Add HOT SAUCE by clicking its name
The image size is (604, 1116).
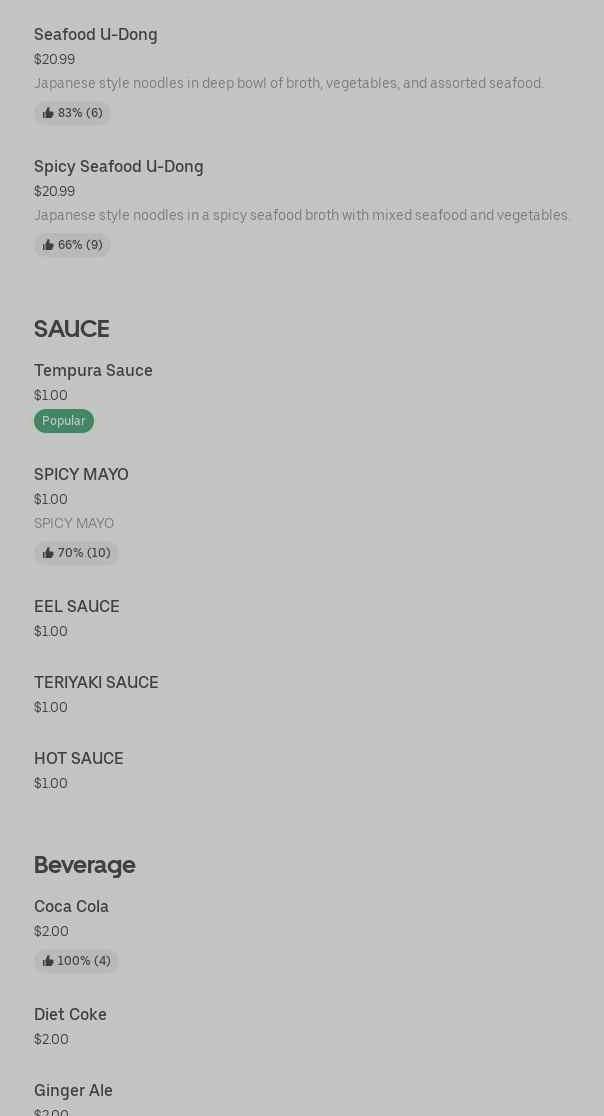tap(79, 759)
